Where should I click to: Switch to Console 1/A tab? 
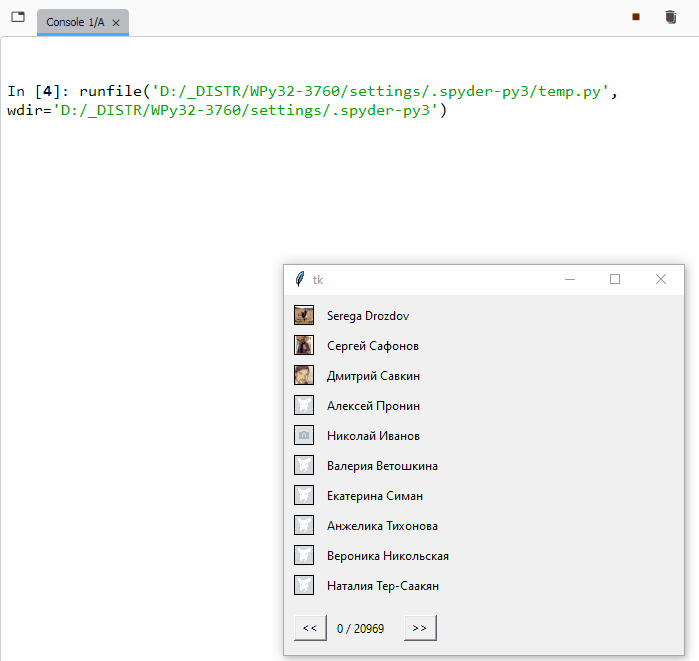pyautogui.click(x=75, y=22)
